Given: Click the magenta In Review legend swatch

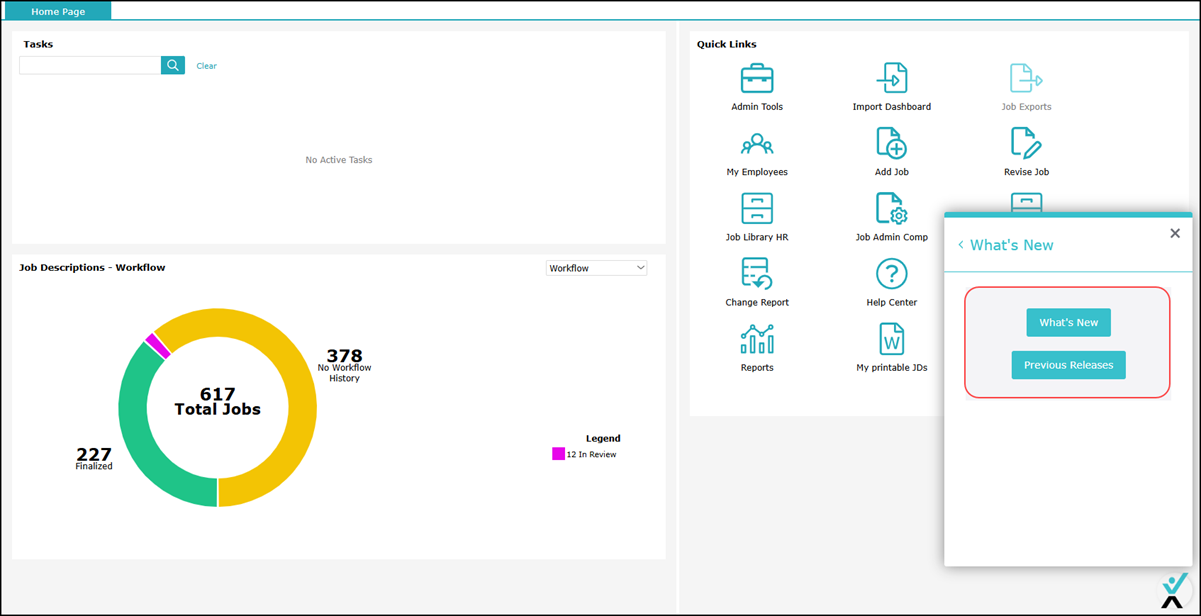Looking at the screenshot, I should pyautogui.click(x=558, y=454).
